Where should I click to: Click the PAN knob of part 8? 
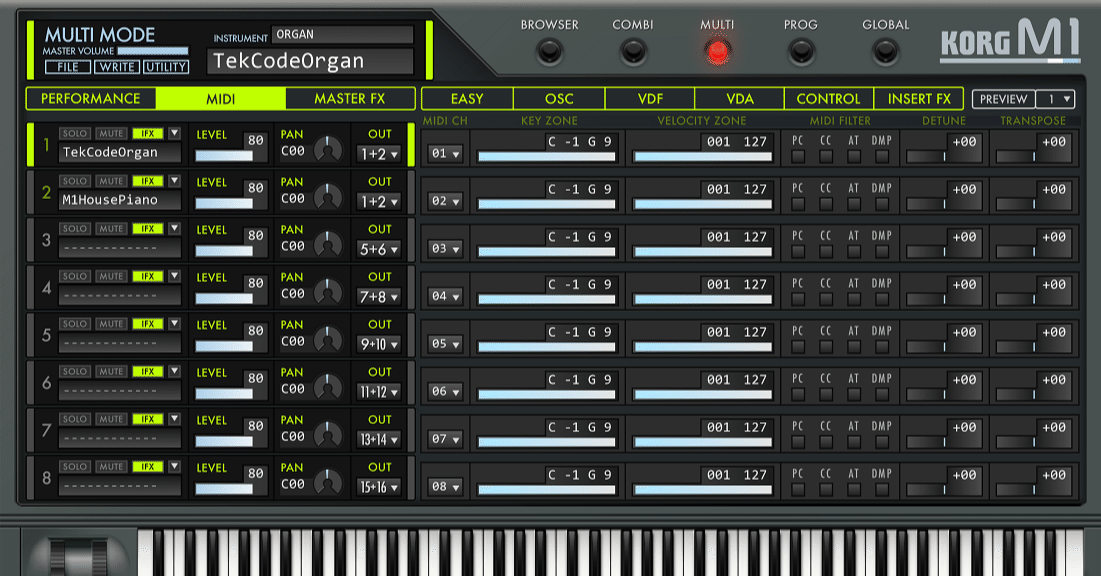[x=328, y=482]
